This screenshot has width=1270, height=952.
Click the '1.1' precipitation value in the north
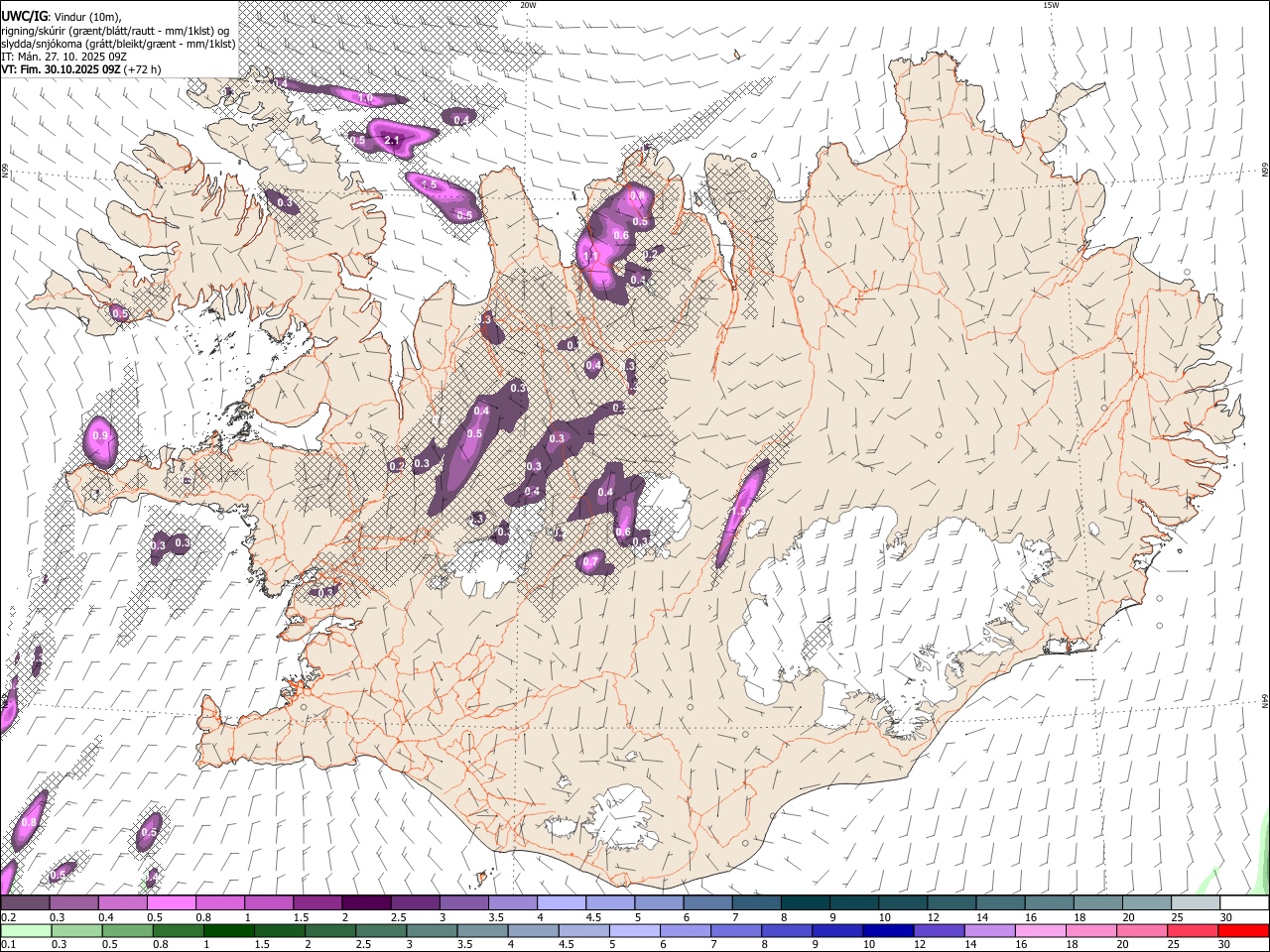(x=590, y=256)
